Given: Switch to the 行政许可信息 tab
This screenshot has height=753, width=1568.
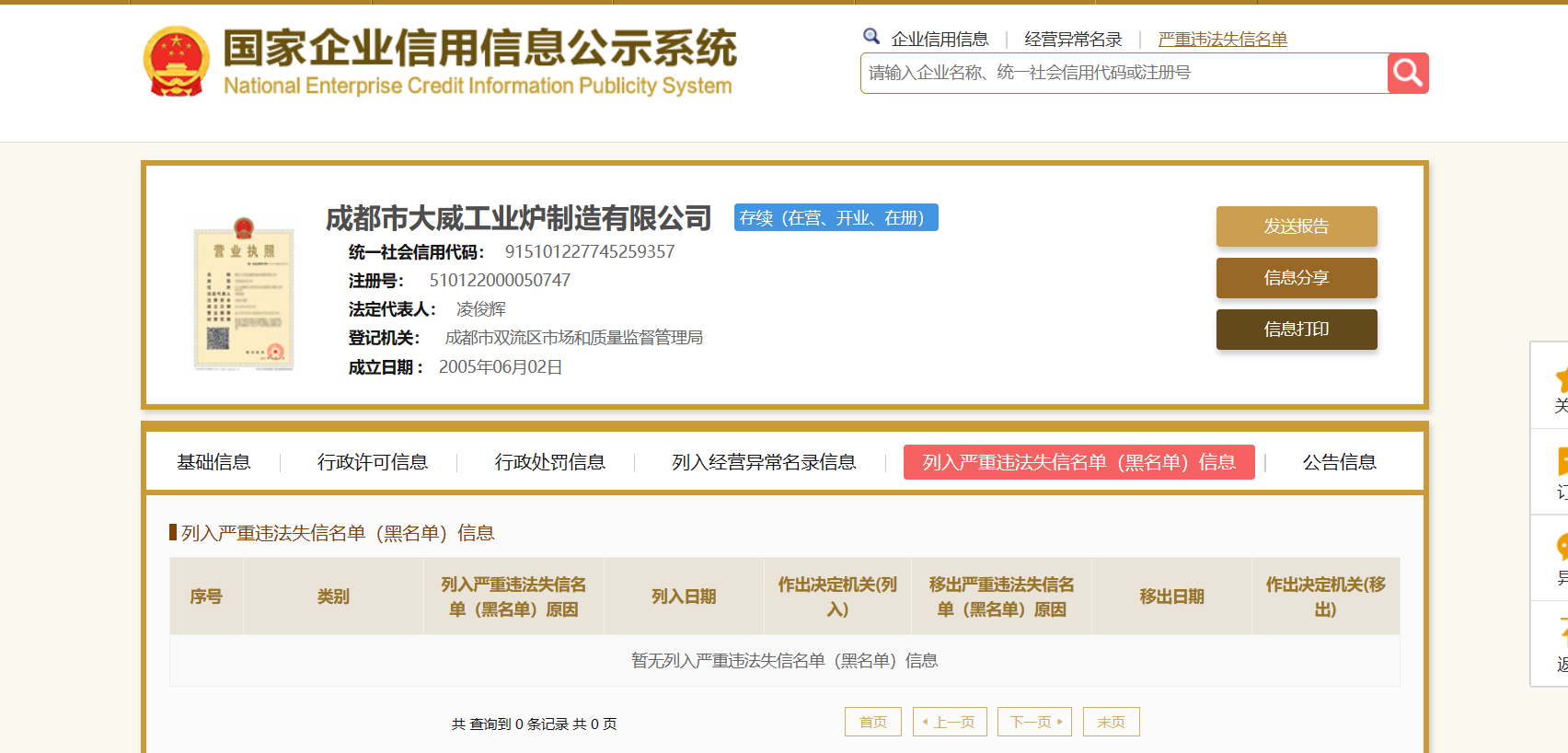Looking at the screenshot, I should [x=373, y=462].
